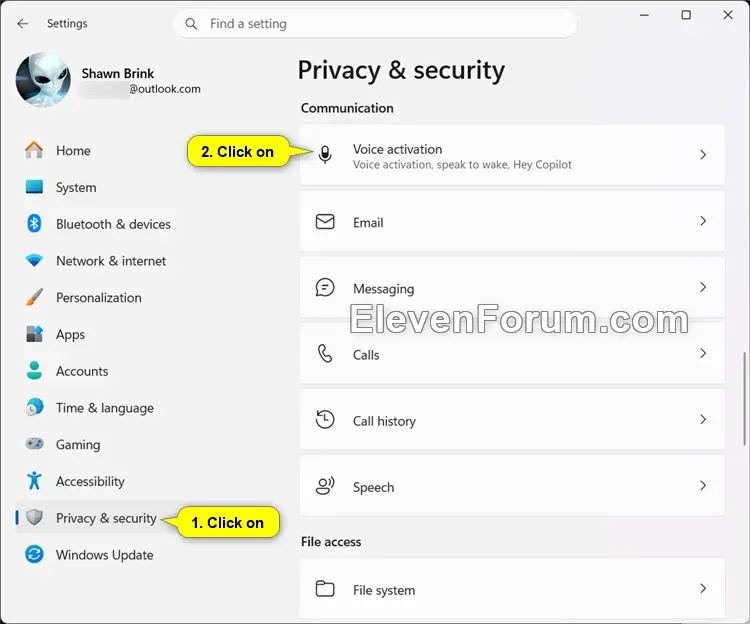This screenshot has width=750, height=624.
Task: Click the Home house icon in sidebar
Action: pos(34,150)
